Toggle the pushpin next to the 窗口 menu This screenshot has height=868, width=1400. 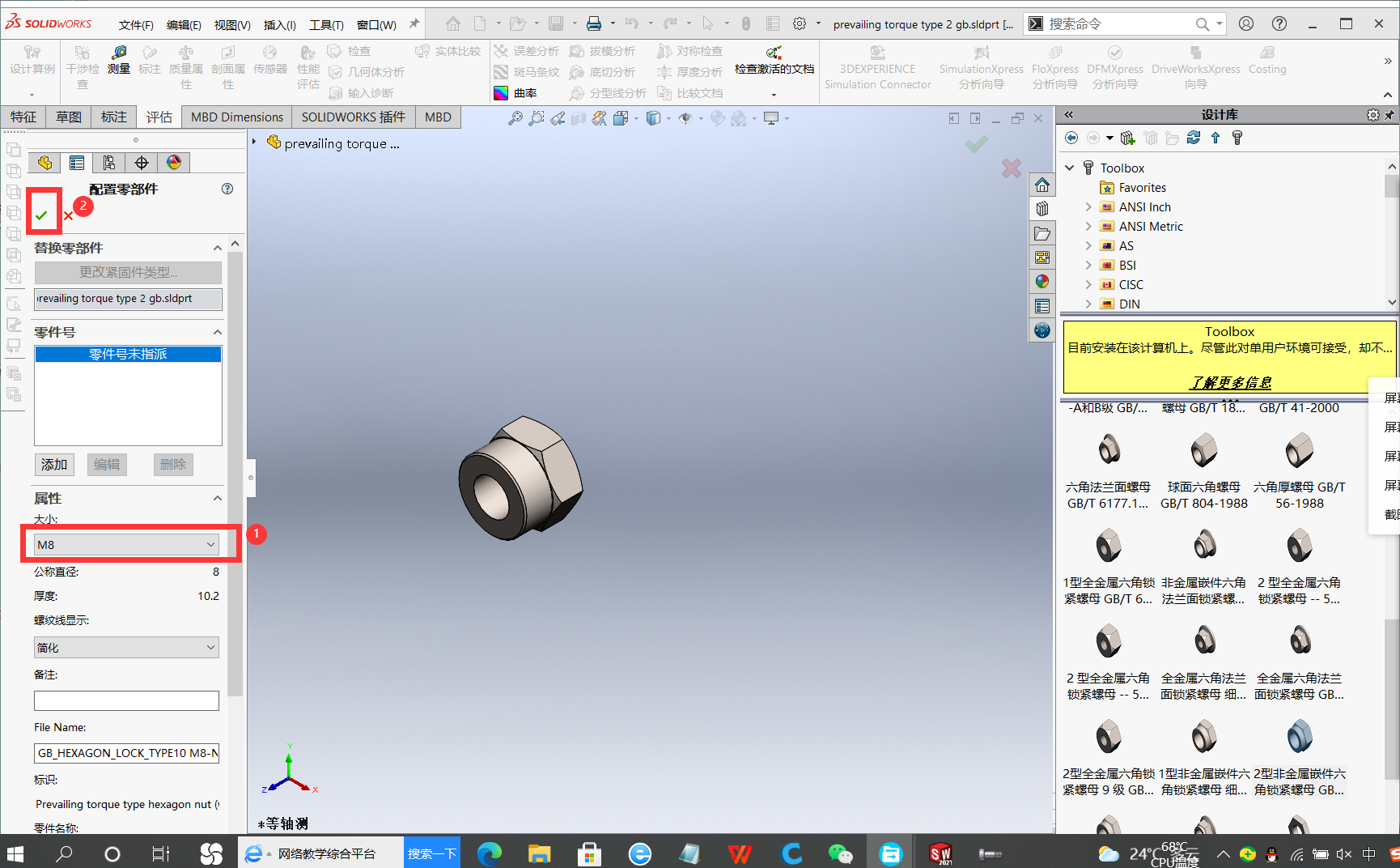pos(414,23)
